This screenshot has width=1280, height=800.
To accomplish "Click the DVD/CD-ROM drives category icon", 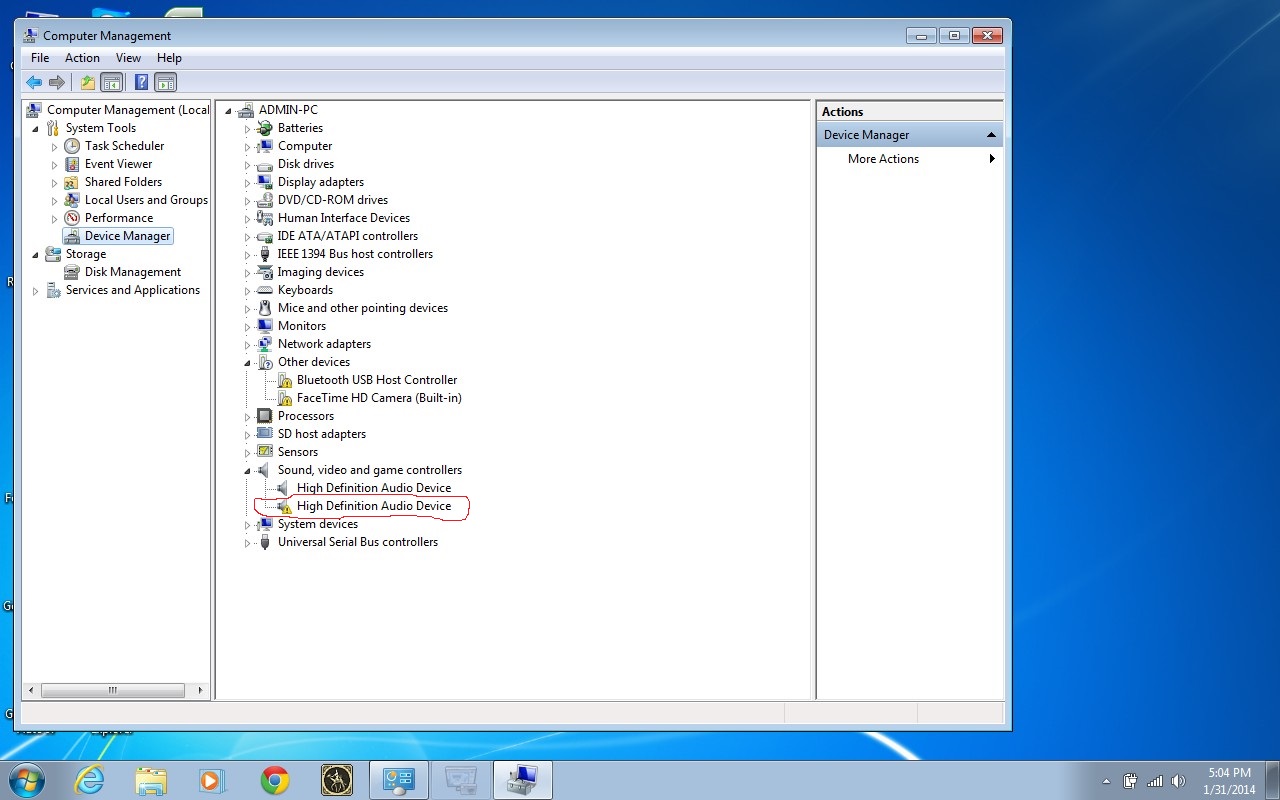I will [264, 200].
